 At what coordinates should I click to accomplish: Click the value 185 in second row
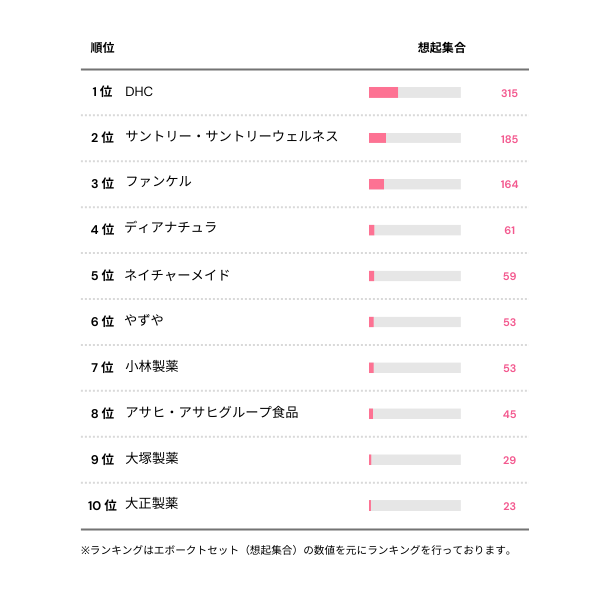[509, 139]
